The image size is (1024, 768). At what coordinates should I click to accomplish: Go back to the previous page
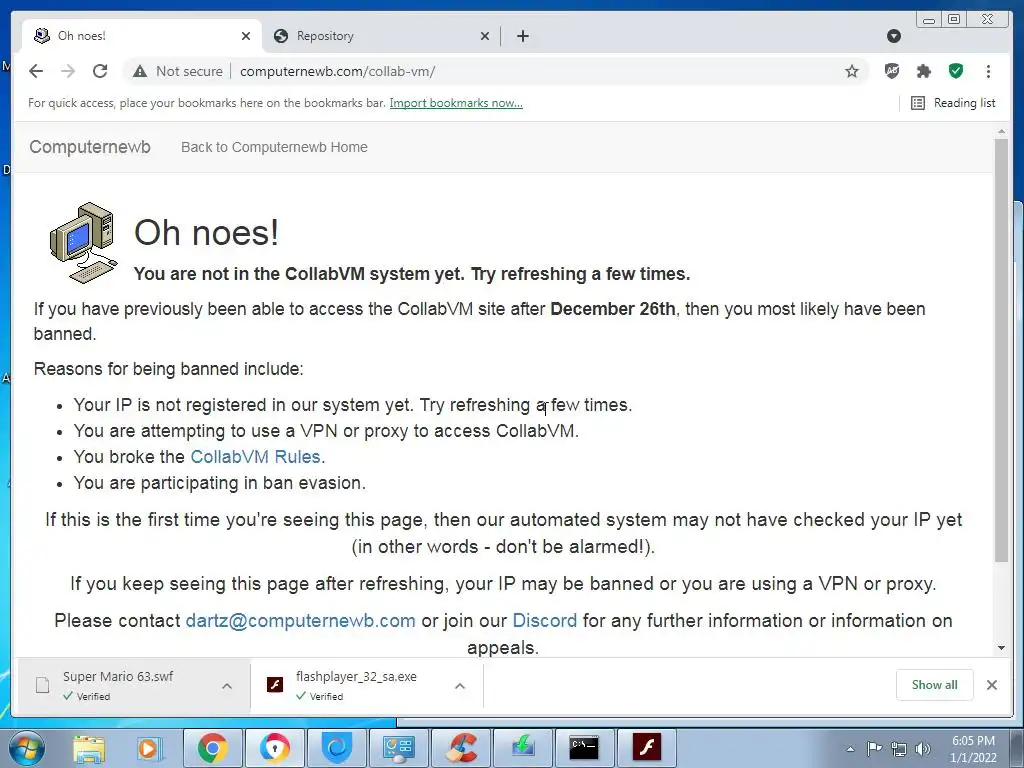coord(36,71)
